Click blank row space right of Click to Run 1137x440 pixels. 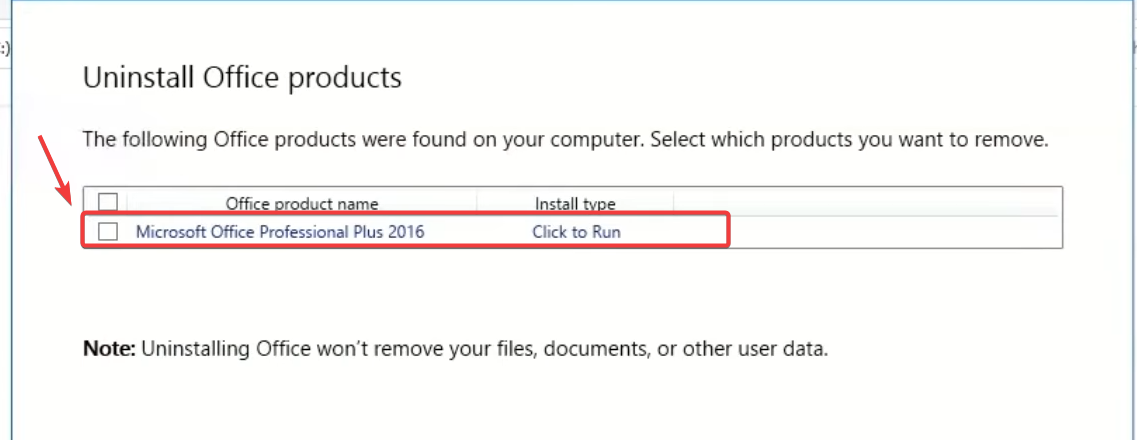[x=890, y=232]
